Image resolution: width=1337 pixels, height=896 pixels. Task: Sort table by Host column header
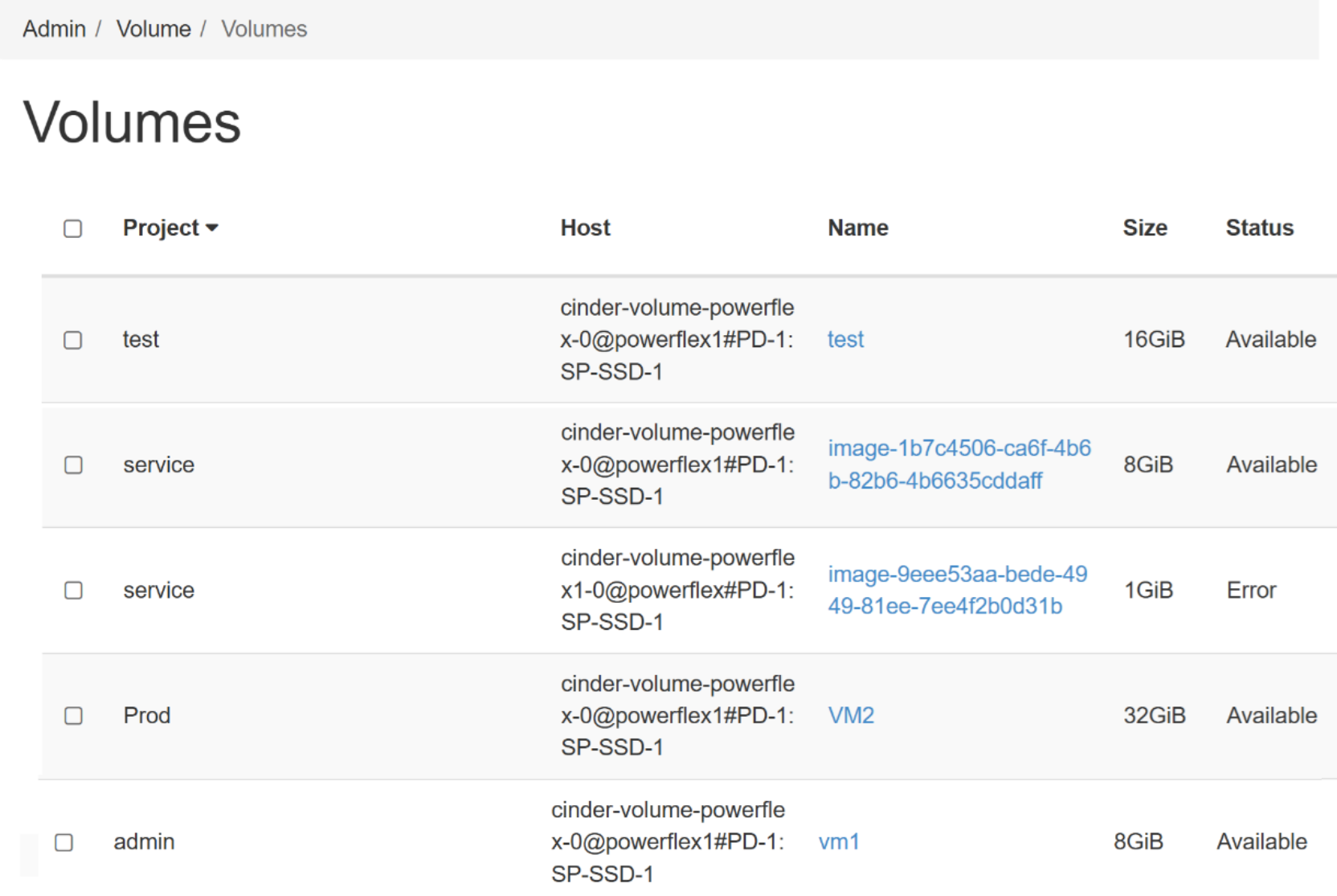[585, 228]
